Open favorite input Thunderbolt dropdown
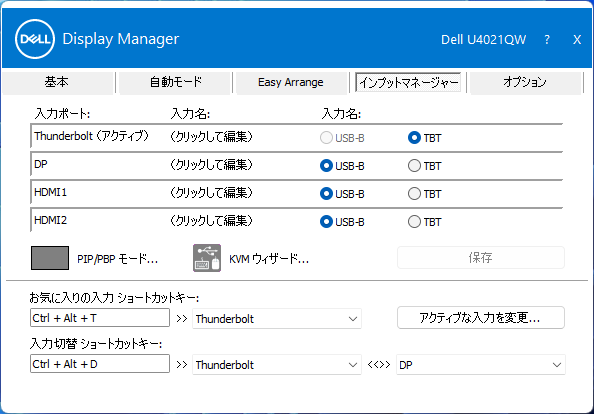 click(277, 319)
